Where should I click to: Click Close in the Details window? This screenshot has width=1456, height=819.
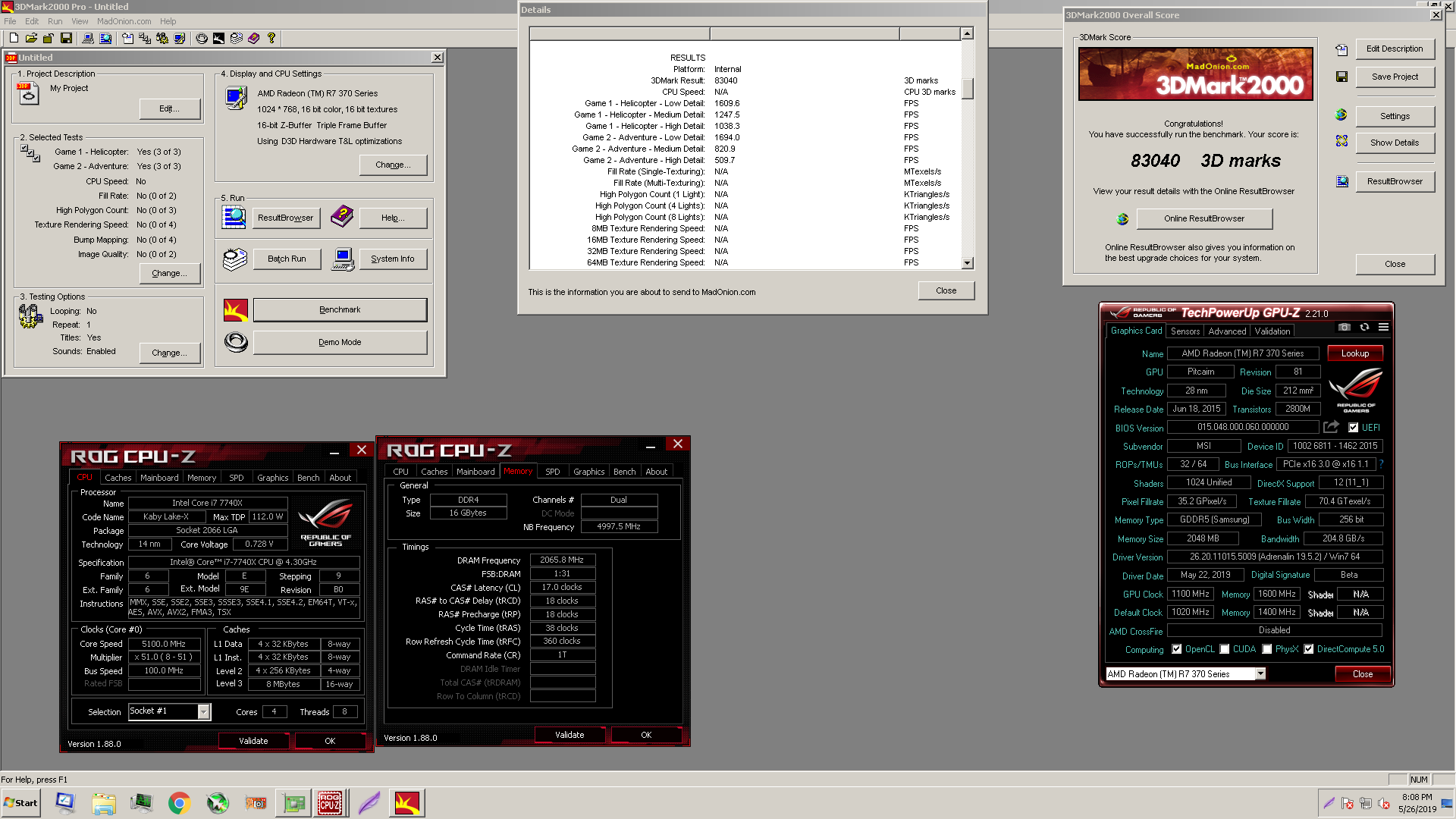click(946, 291)
